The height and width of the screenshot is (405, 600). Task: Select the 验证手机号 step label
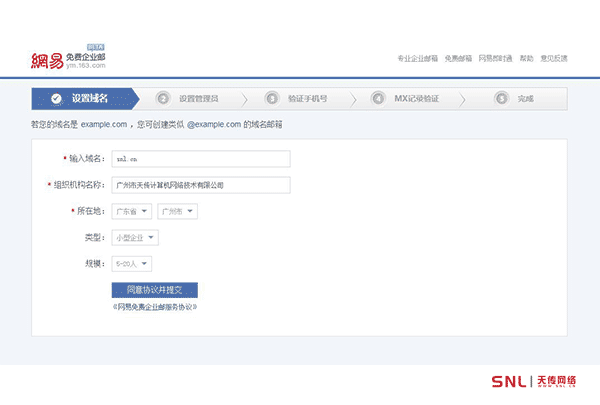point(308,99)
